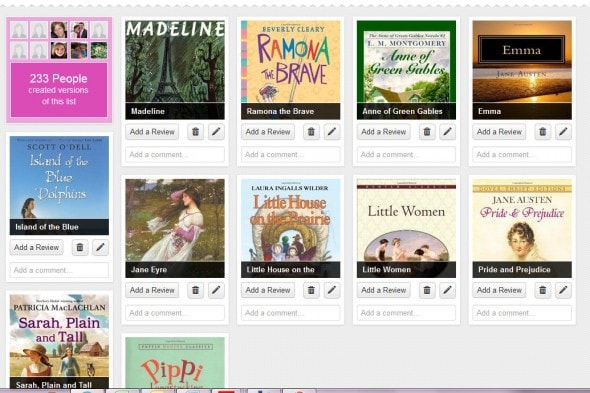Open the Ramona the Brave cover
590x393 pixels.
point(290,70)
